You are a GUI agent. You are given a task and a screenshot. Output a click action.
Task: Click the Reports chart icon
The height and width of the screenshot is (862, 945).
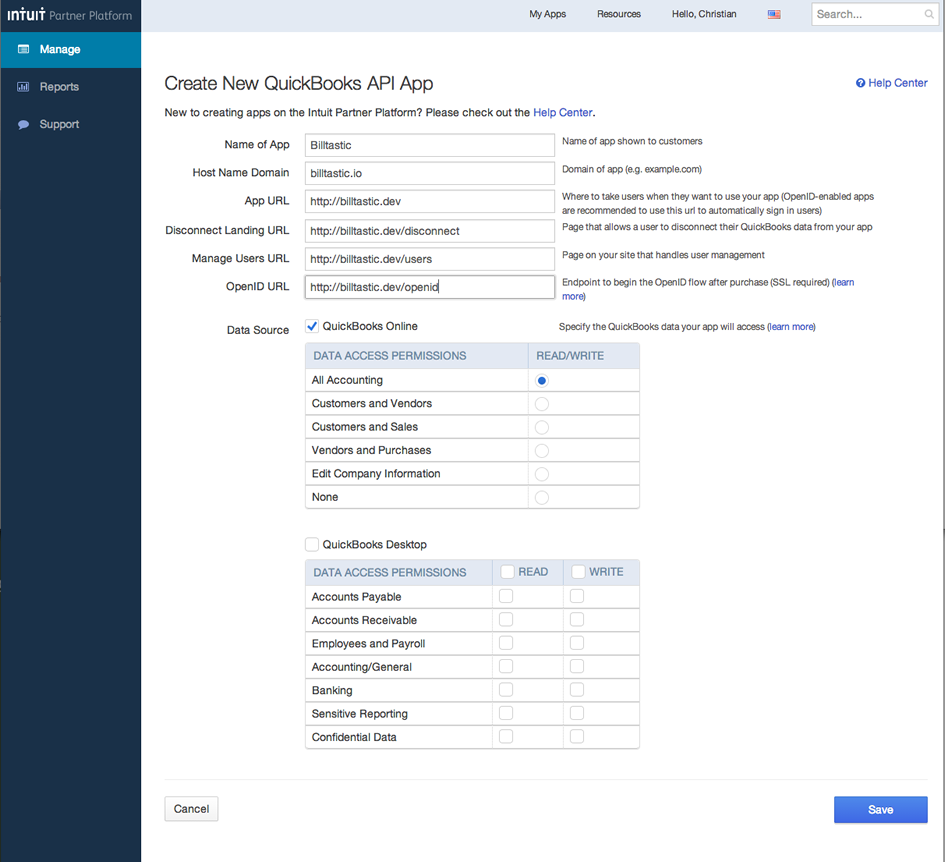point(24,87)
